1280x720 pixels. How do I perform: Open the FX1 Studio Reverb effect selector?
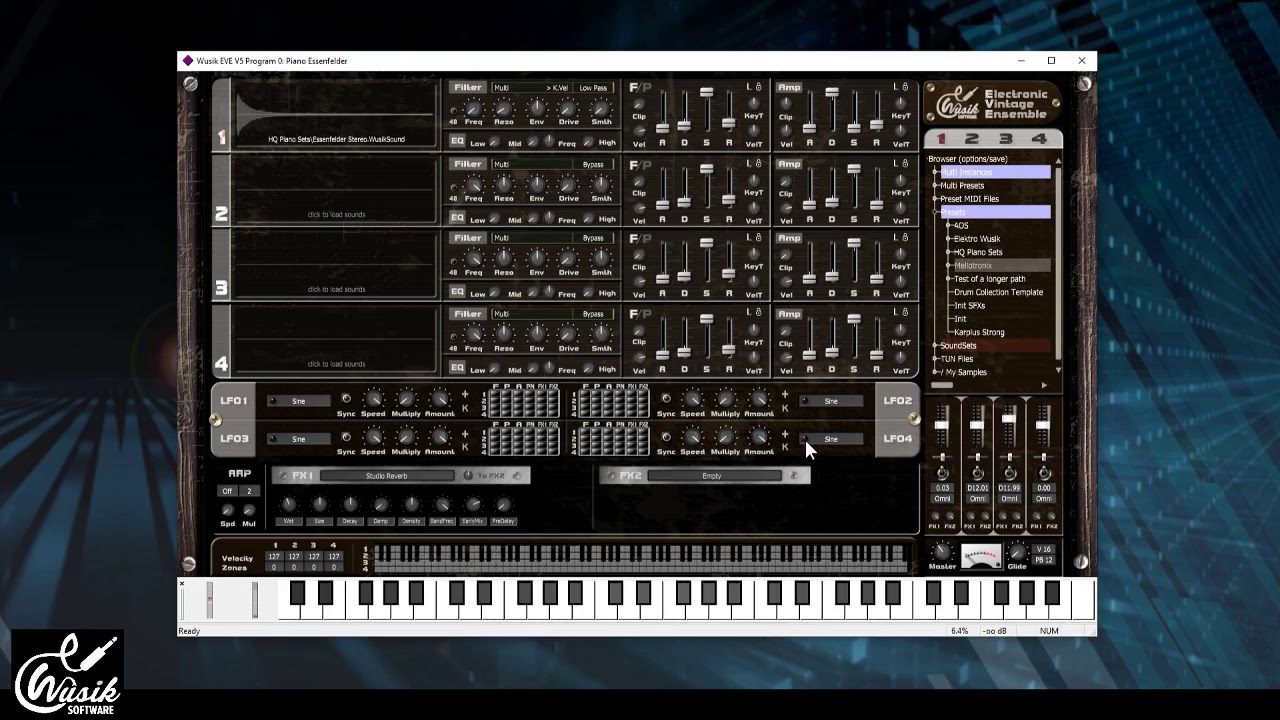pyautogui.click(x=387, y=476)
